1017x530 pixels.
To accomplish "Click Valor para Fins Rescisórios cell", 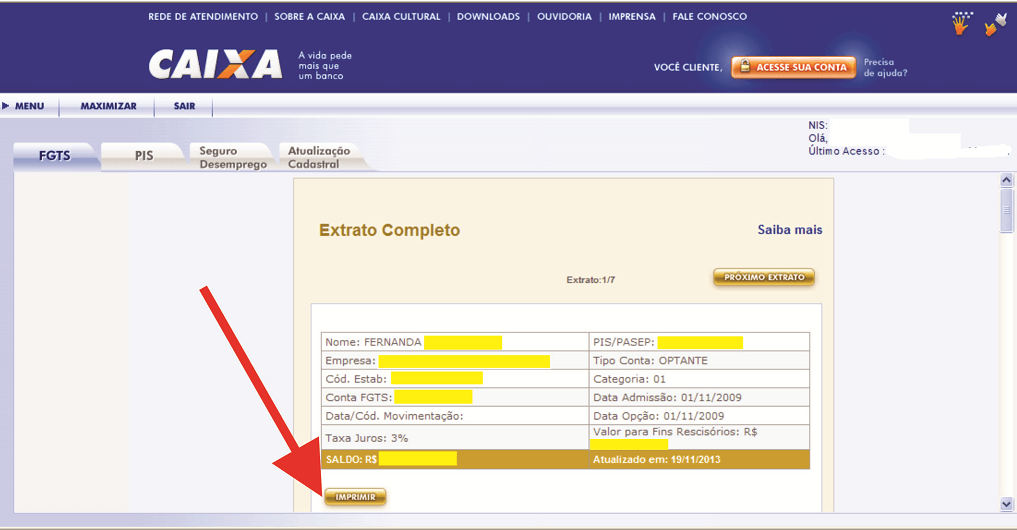I will coord(699,437).
